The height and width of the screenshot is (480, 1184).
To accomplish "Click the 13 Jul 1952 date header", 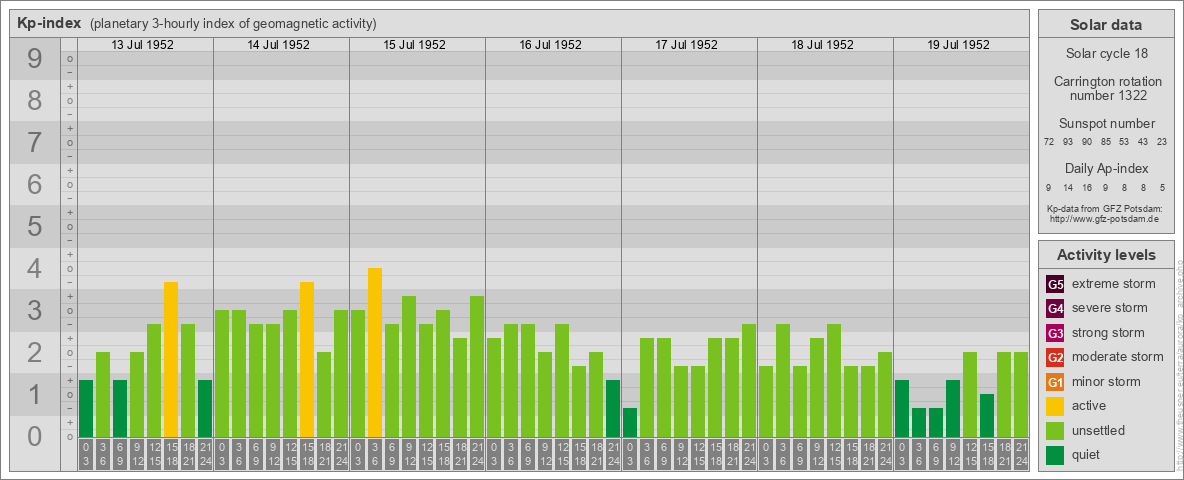I will point(143,45).
